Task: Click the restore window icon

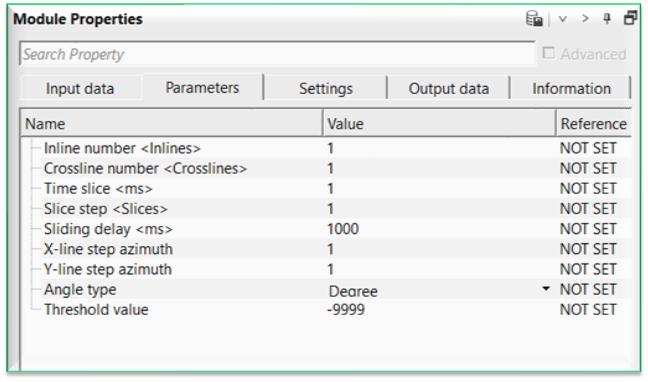Action: click(630, 18)
